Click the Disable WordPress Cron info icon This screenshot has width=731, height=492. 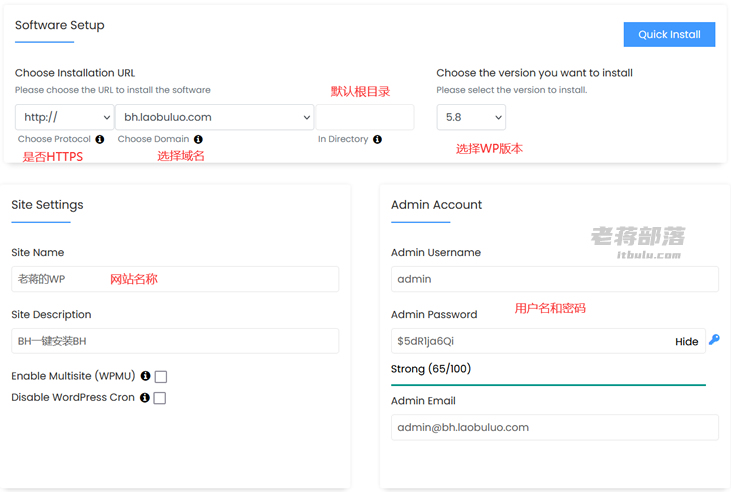(145, 397)
